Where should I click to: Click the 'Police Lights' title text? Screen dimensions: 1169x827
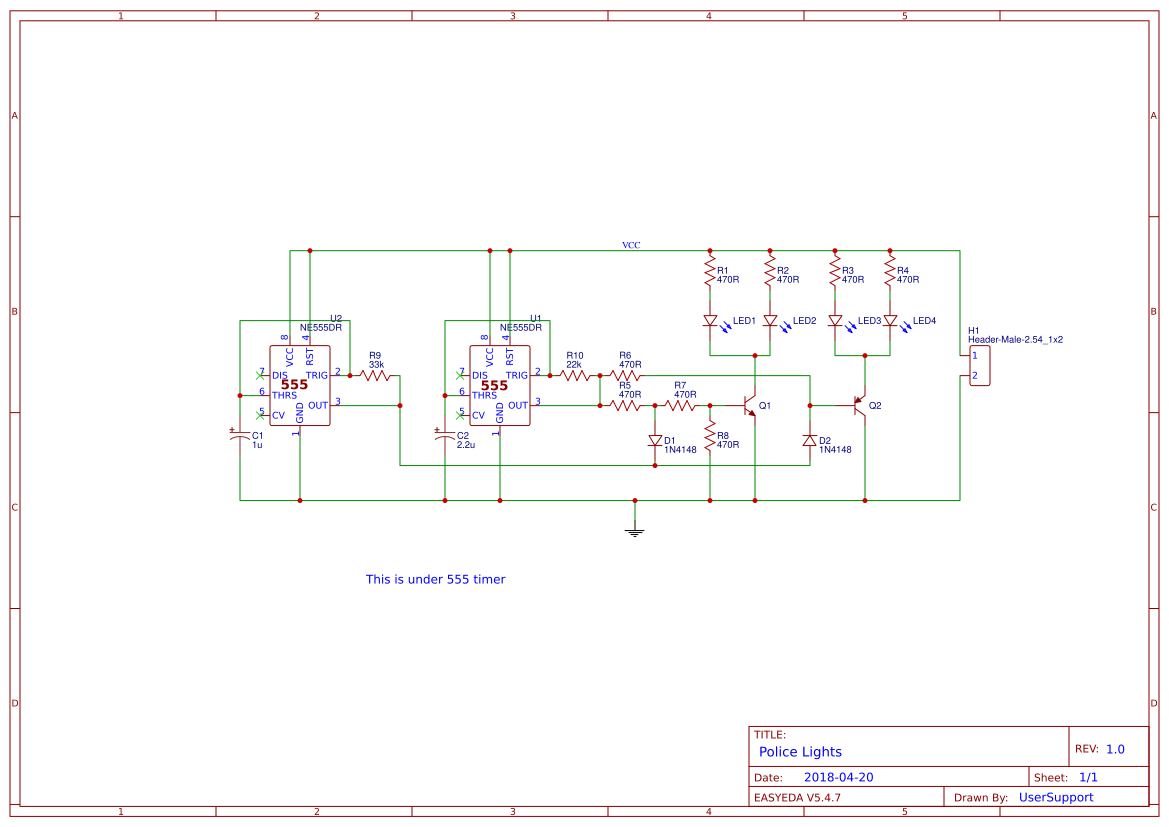pyautogui.click(x=800, y=752)
